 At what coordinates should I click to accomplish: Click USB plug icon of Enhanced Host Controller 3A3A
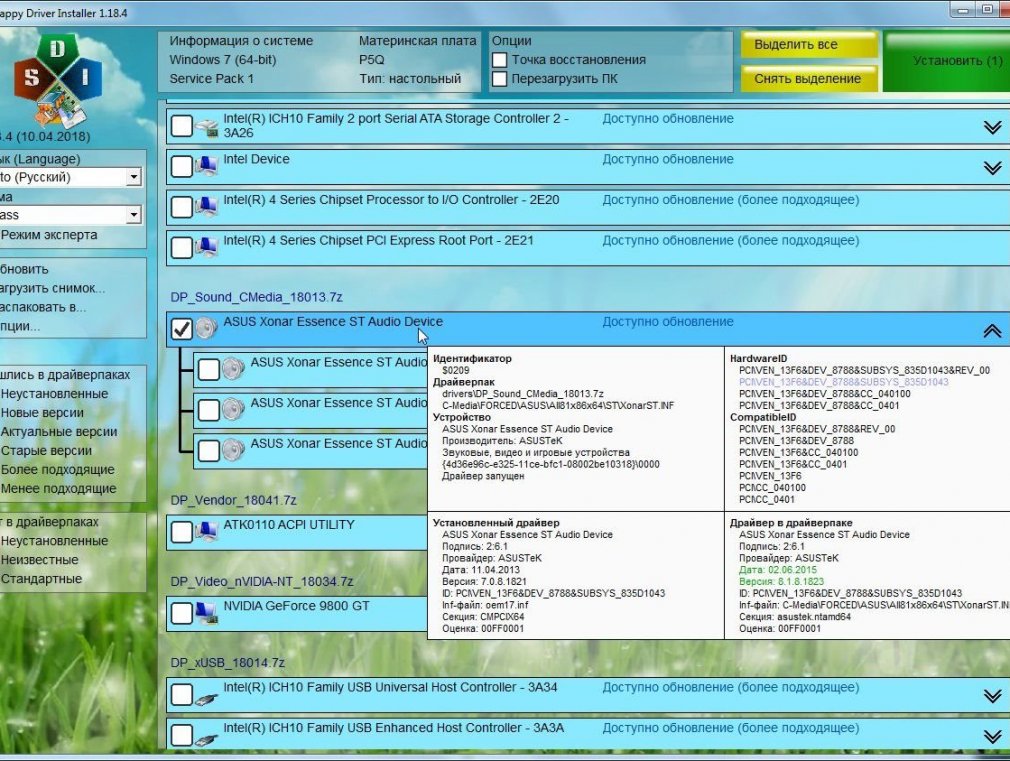click(206, 739)
